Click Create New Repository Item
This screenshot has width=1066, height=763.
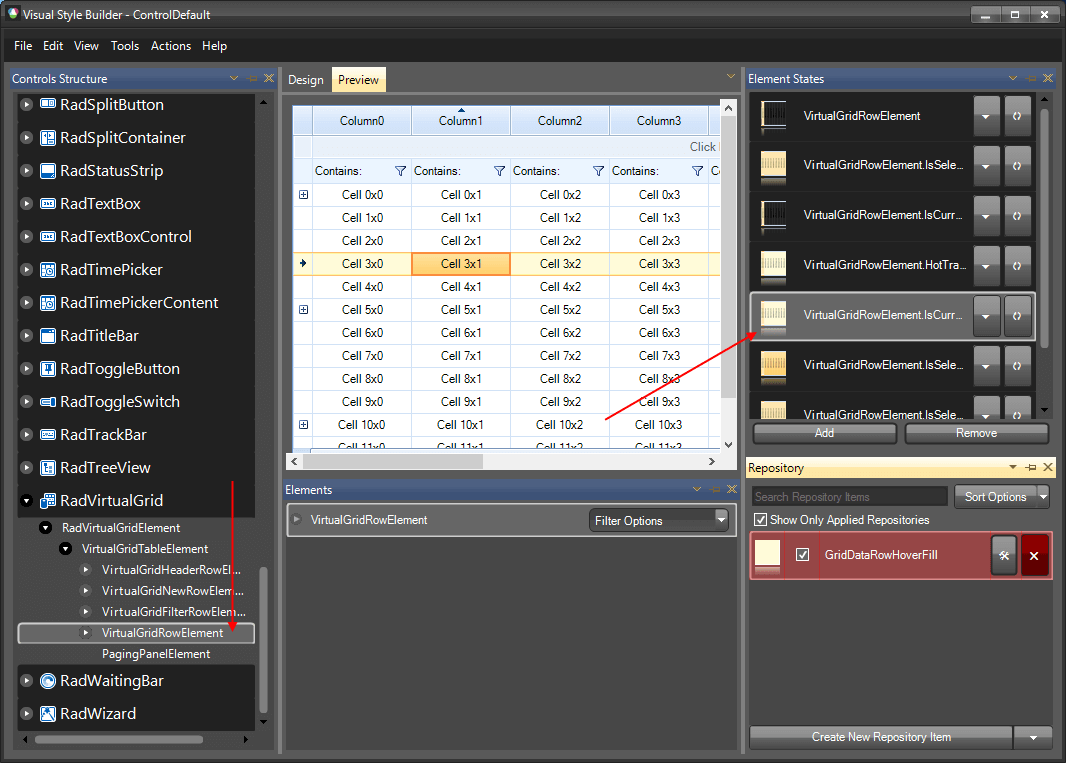point(880,737)
